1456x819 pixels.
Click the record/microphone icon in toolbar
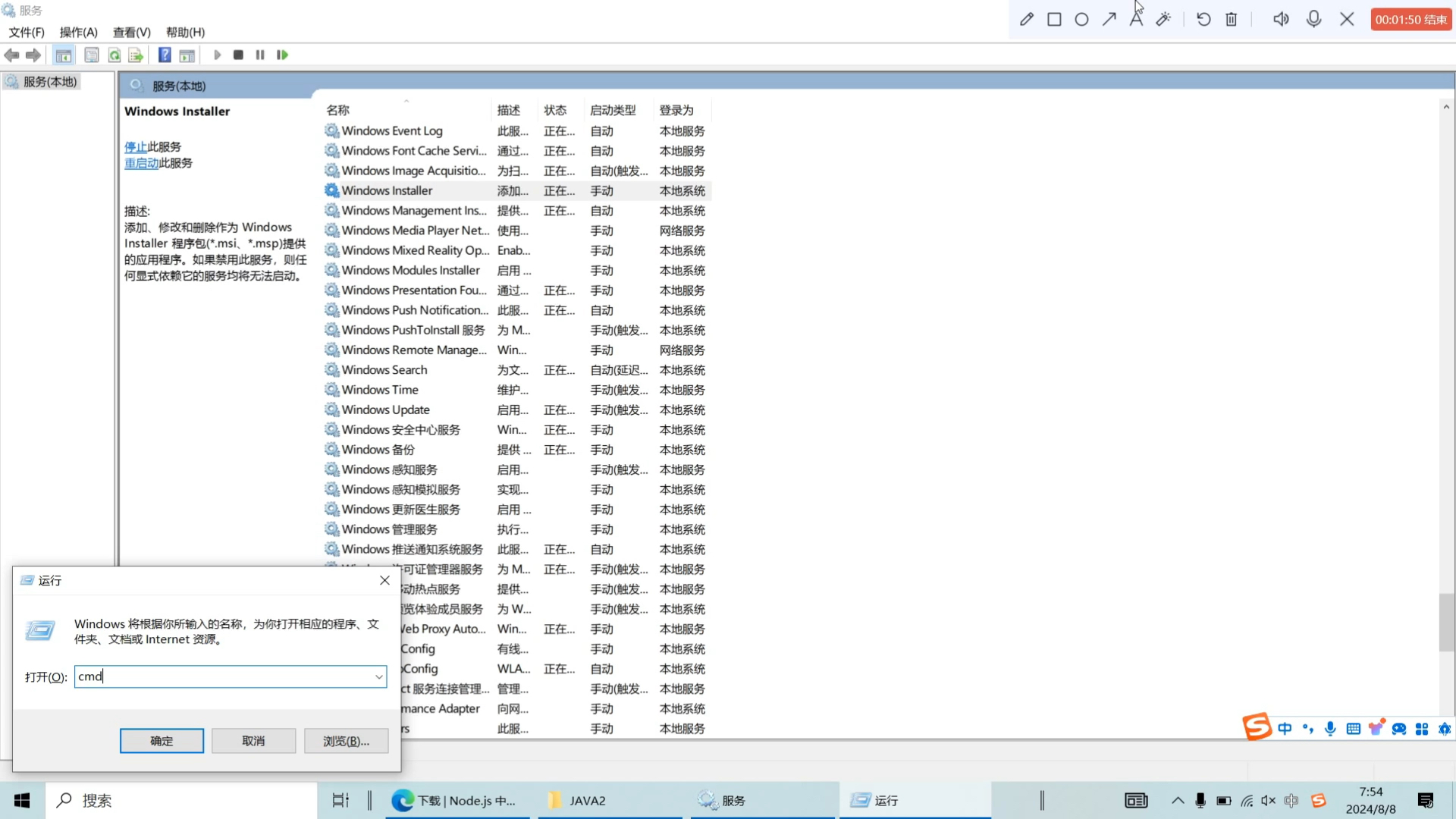pos(1314,19)
